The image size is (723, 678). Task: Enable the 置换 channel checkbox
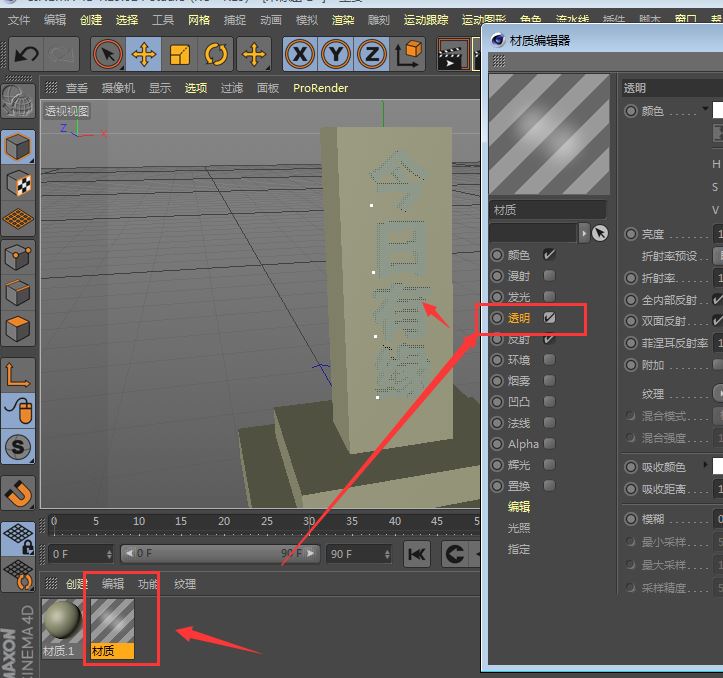click(549, 485)
